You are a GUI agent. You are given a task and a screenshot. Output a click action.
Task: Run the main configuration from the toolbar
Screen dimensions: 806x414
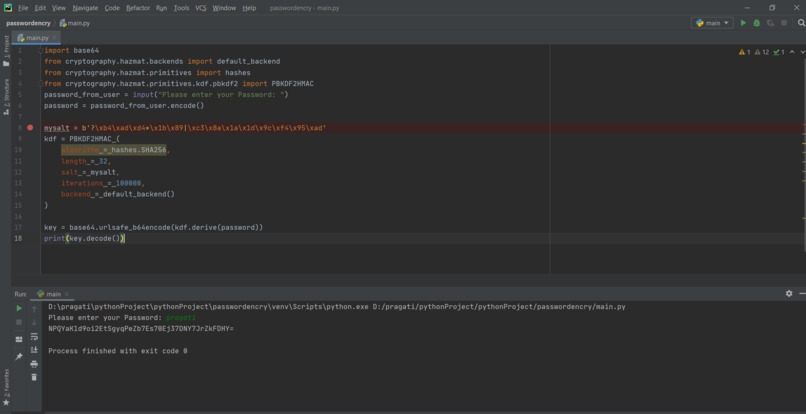tap(743, 23)
